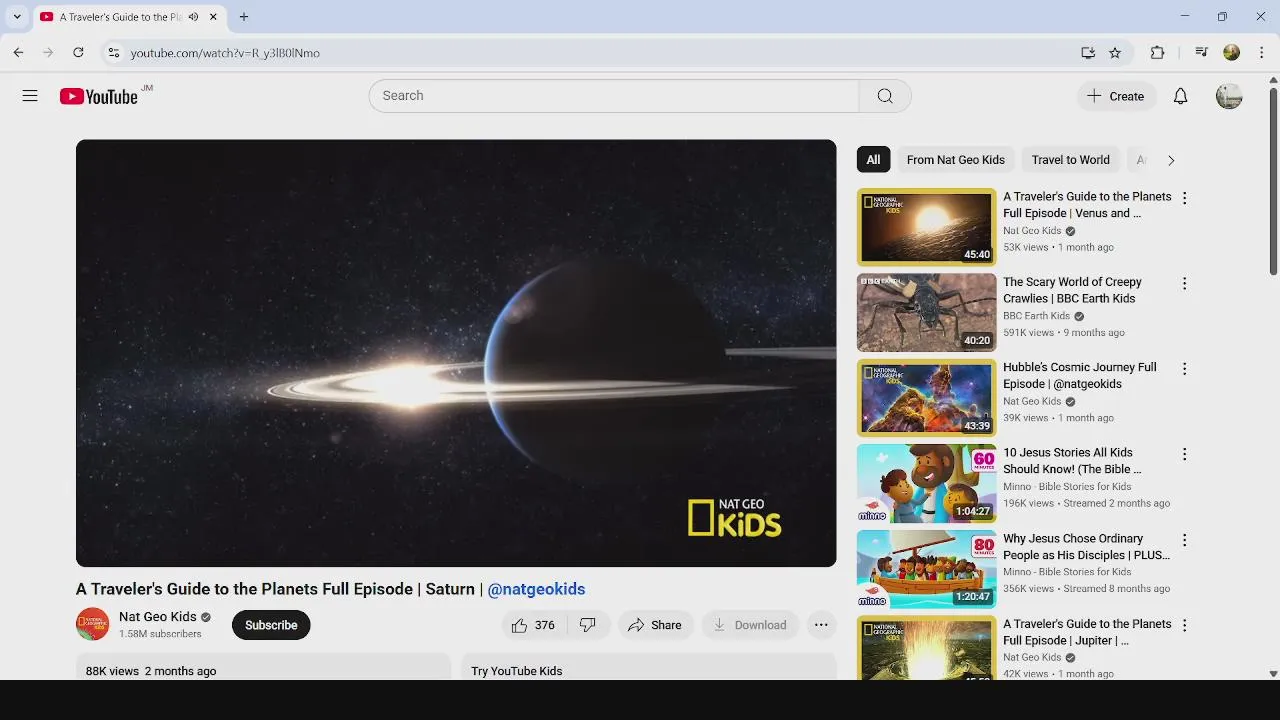1280x720 pixels.
Task: Open 'Hubble's Cosmic Journey Full Episode' title
Action: (1080, 376)
